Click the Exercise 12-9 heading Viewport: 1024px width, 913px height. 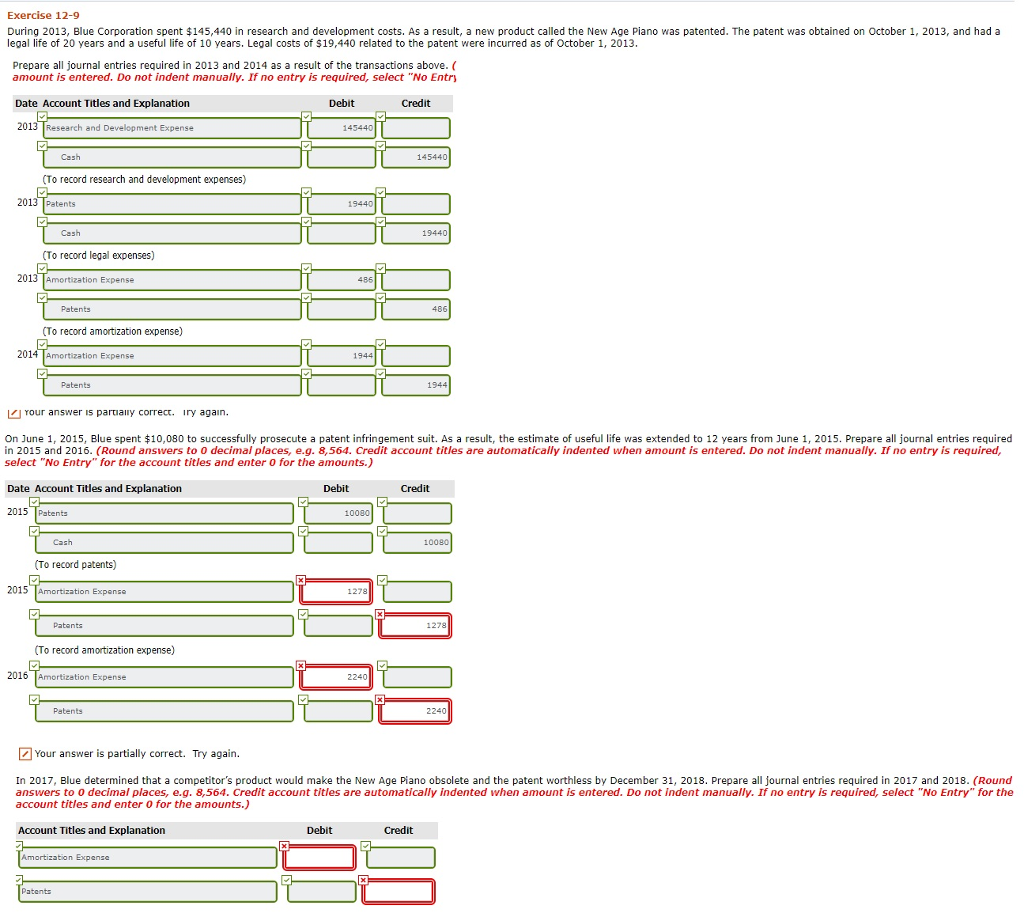coord(43,15)
